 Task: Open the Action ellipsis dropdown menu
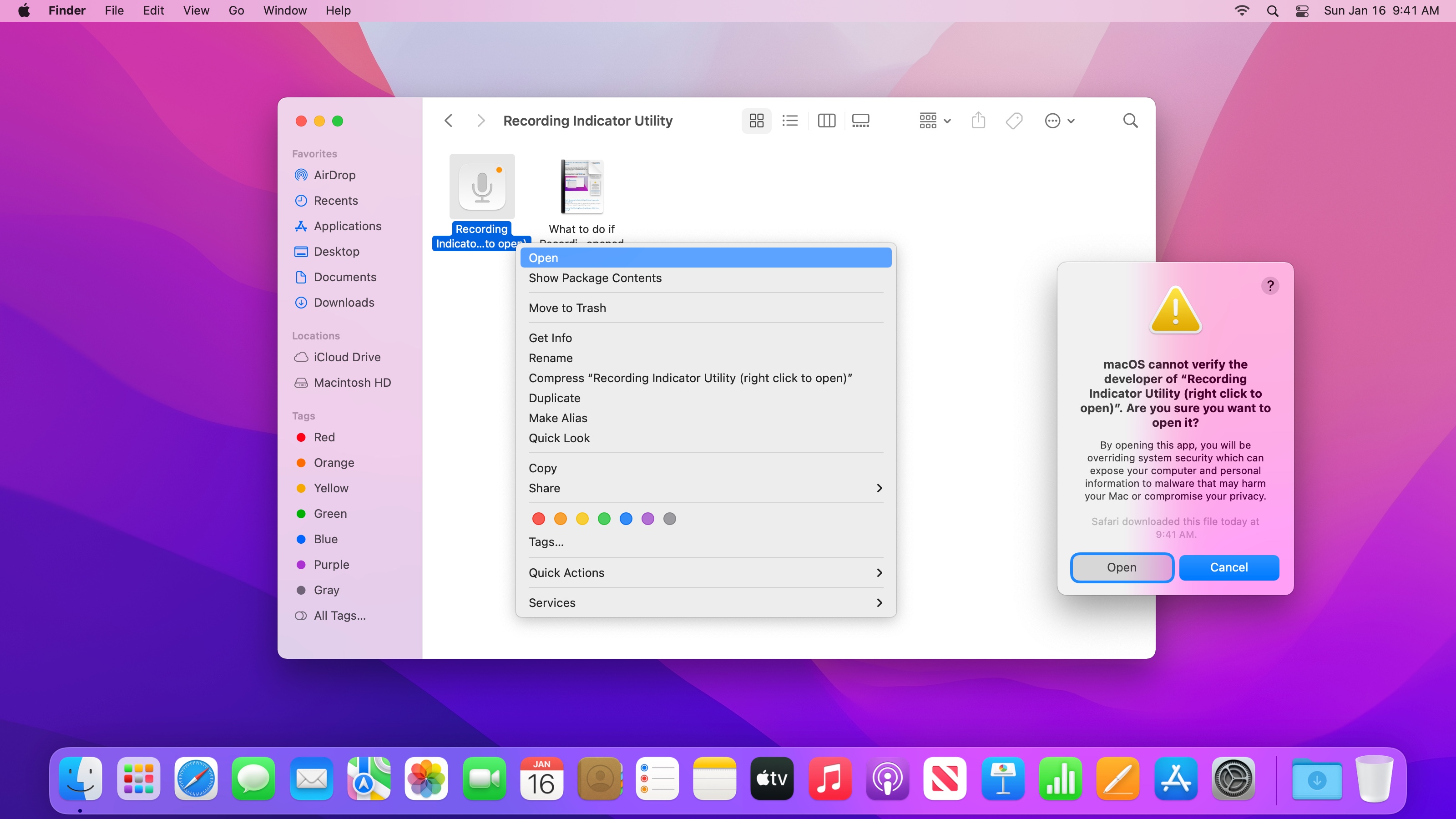(1059, 121)
